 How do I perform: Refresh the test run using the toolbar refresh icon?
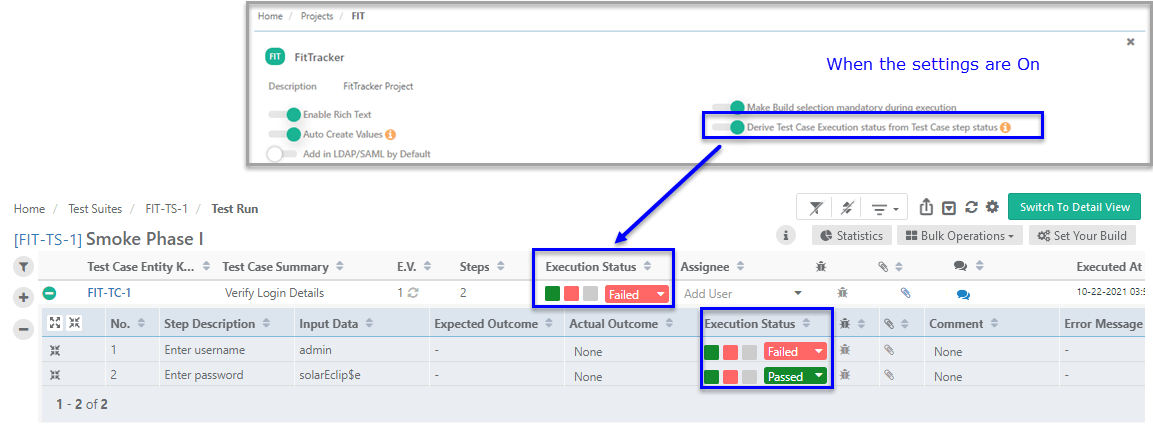point(971,208)
